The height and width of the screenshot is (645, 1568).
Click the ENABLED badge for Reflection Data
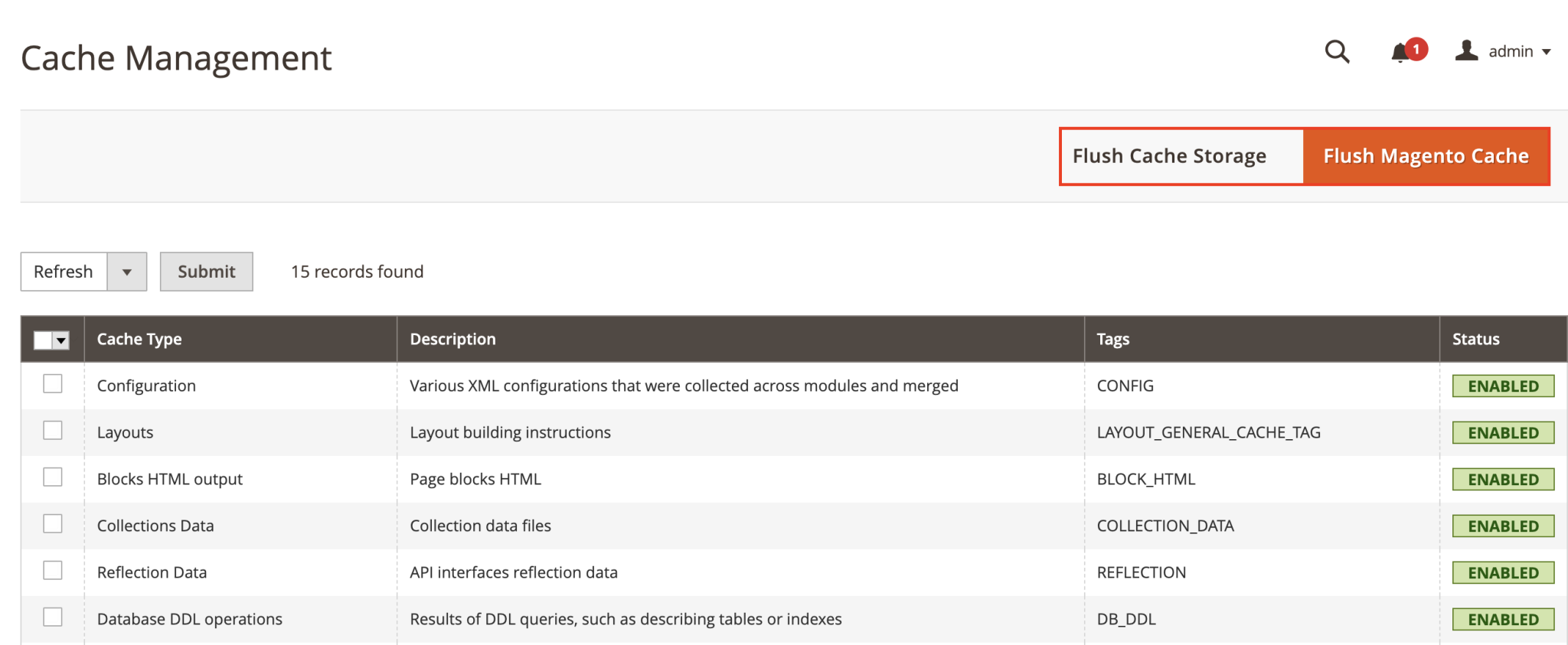(1504, 573)
